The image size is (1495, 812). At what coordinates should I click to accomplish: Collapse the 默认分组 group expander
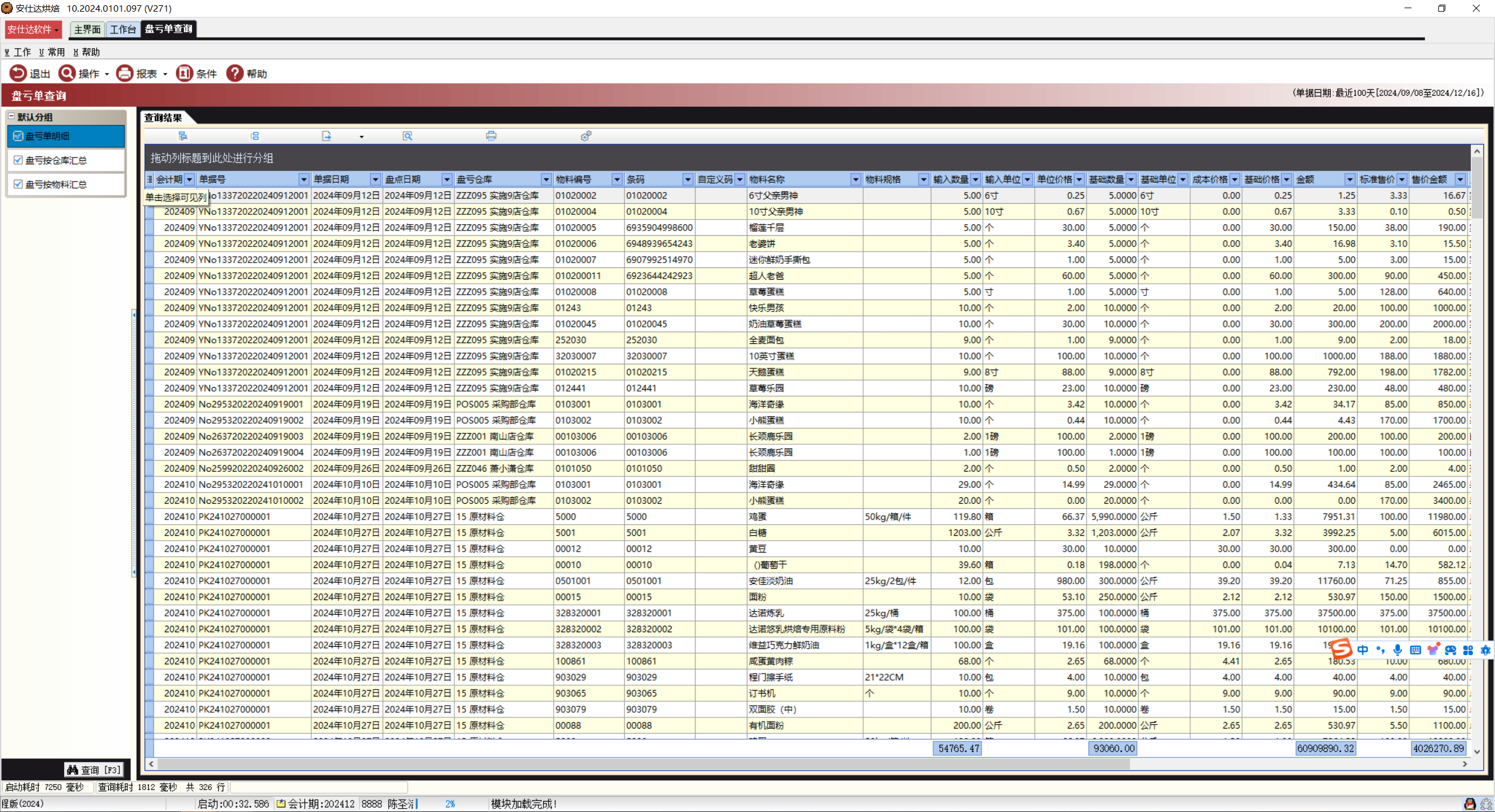point(11,117)
